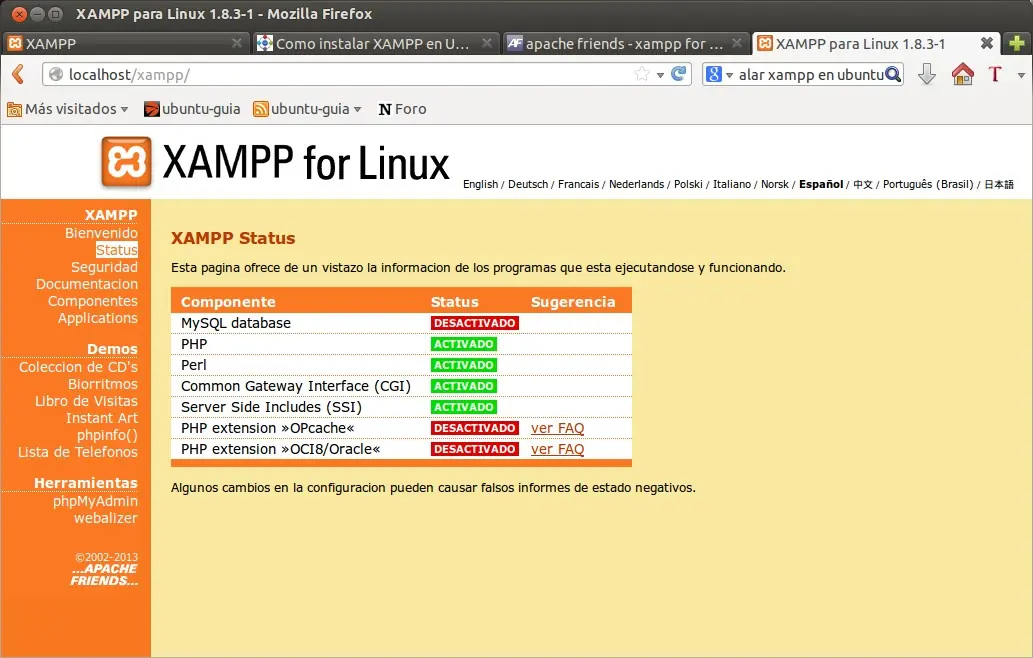Click the search magnifier icon
This screenshot has height=658, width=1033.
[893, 74]
